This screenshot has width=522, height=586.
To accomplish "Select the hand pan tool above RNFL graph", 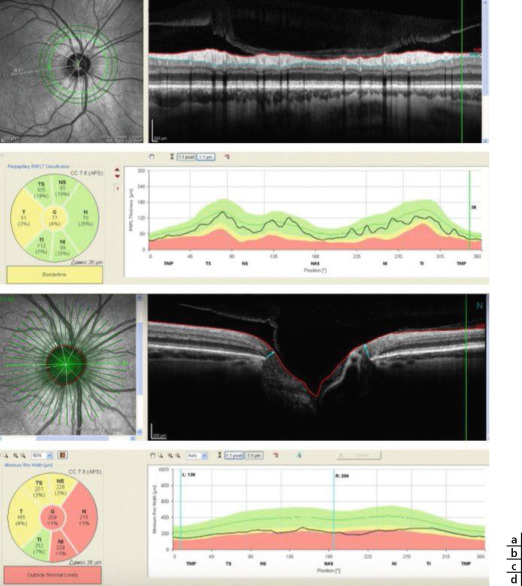I will pos(151,157).
